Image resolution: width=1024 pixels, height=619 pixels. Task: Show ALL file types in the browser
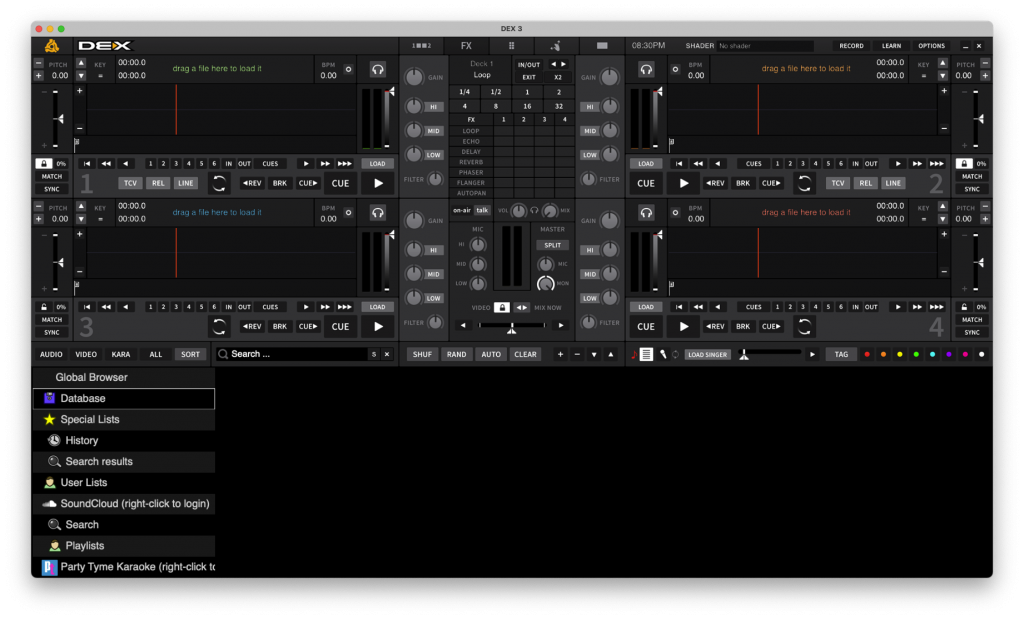point(155,355)
